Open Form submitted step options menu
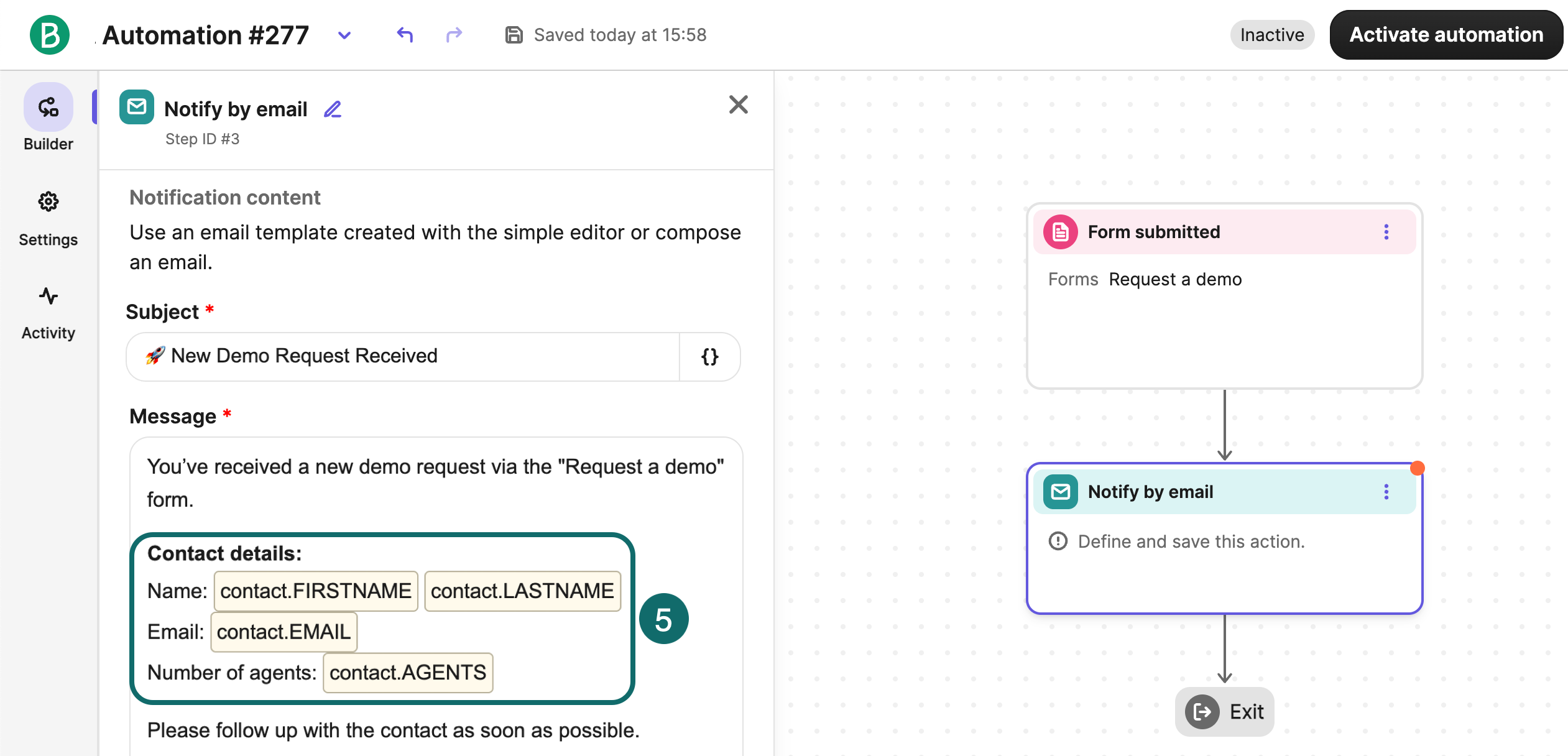Image resolution: width=1568 pixels, height=756 pixels. pos(1386,232)
